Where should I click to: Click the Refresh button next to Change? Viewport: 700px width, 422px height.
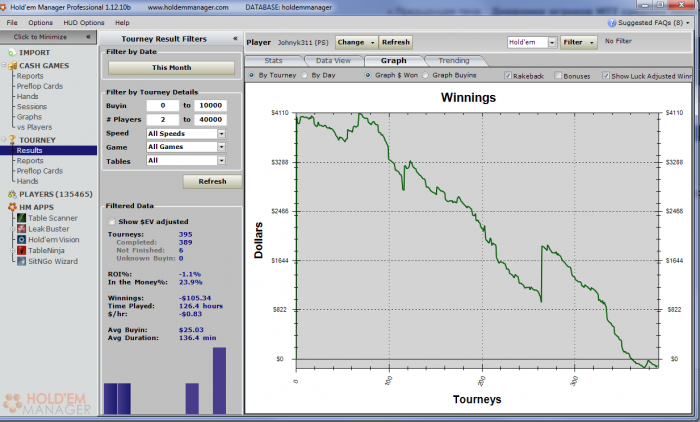tap(396, 42)
